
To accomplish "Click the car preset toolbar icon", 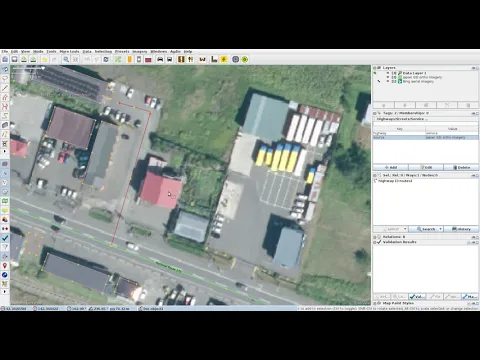I will (160, 59).
